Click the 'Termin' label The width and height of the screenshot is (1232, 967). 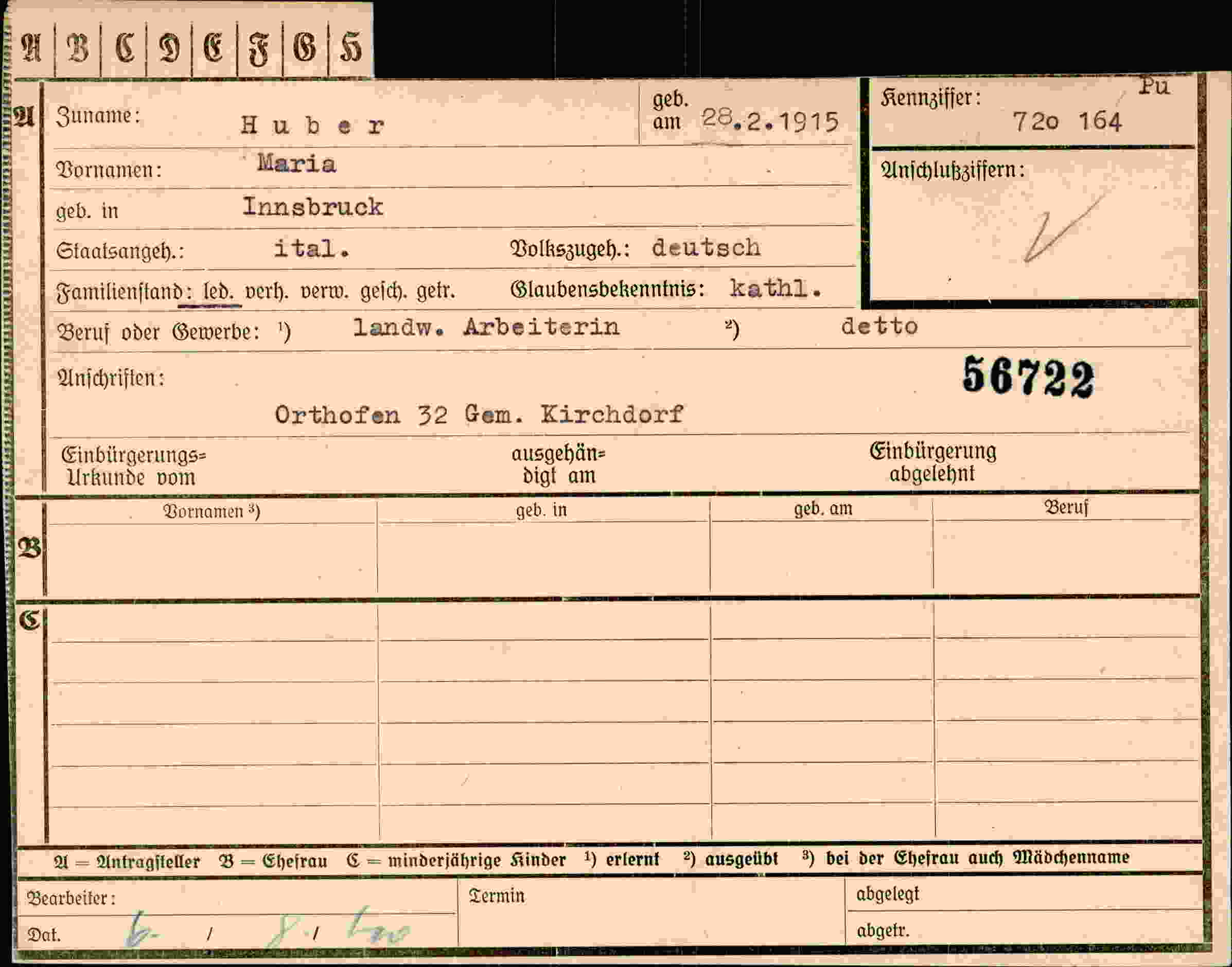point(497,896)
